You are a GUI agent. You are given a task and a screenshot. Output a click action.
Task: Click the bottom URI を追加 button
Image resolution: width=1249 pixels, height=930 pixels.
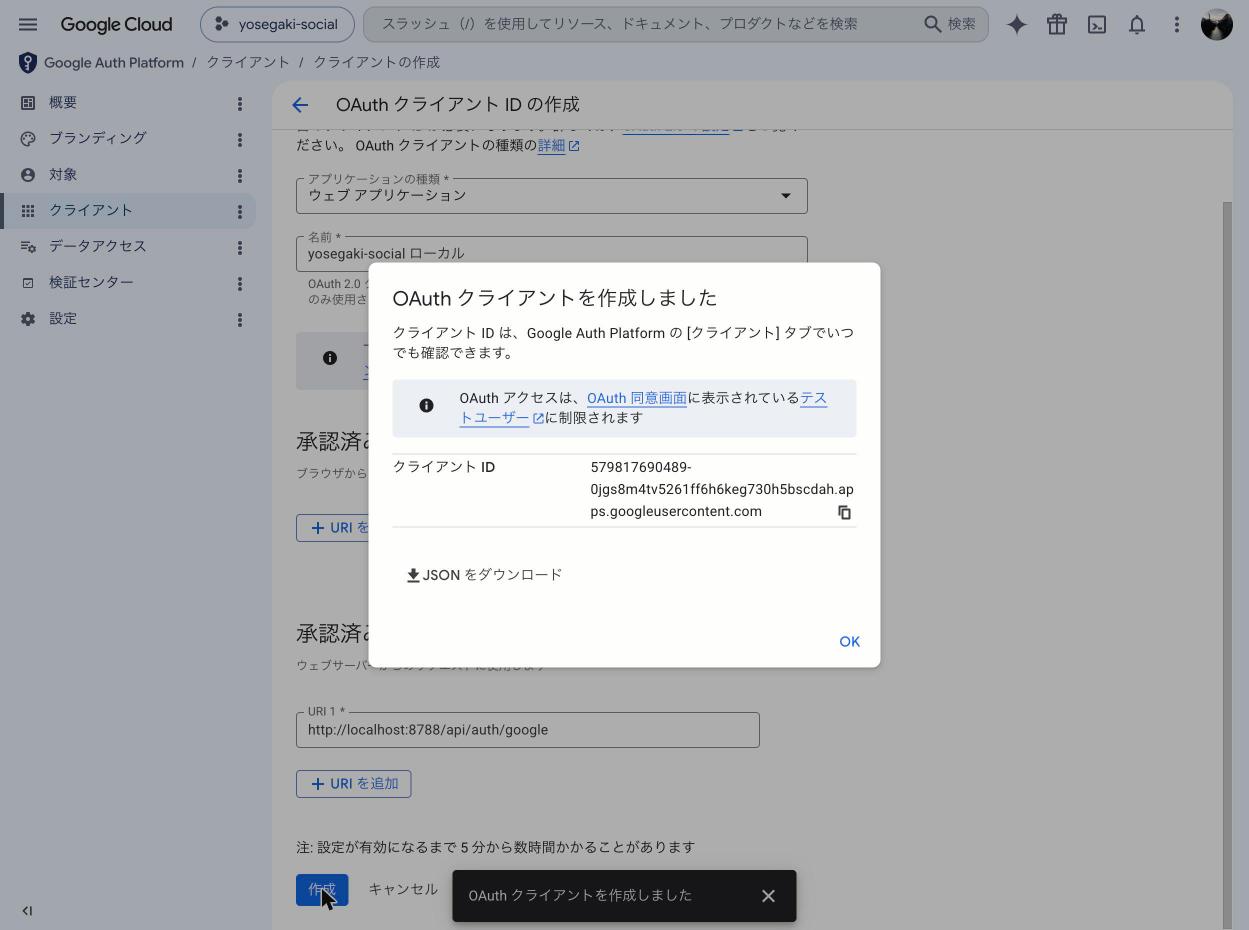353,784
